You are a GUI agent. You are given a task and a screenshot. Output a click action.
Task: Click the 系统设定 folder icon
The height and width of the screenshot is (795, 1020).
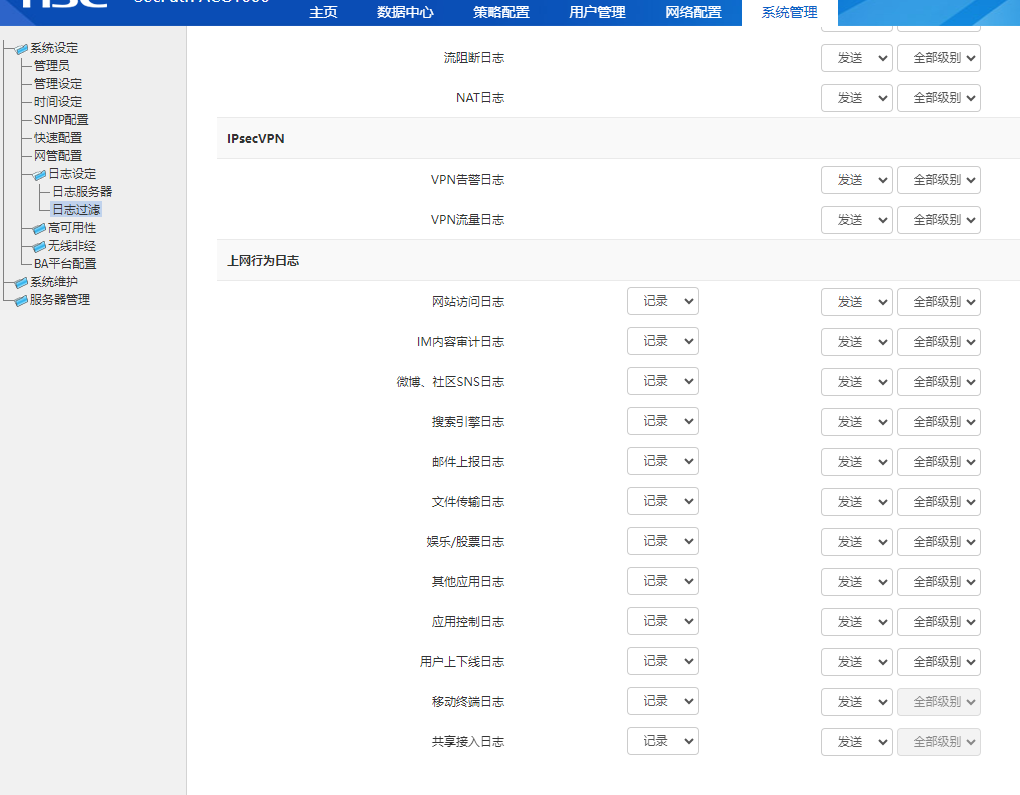pyautogui.click(x=21, y=49)
